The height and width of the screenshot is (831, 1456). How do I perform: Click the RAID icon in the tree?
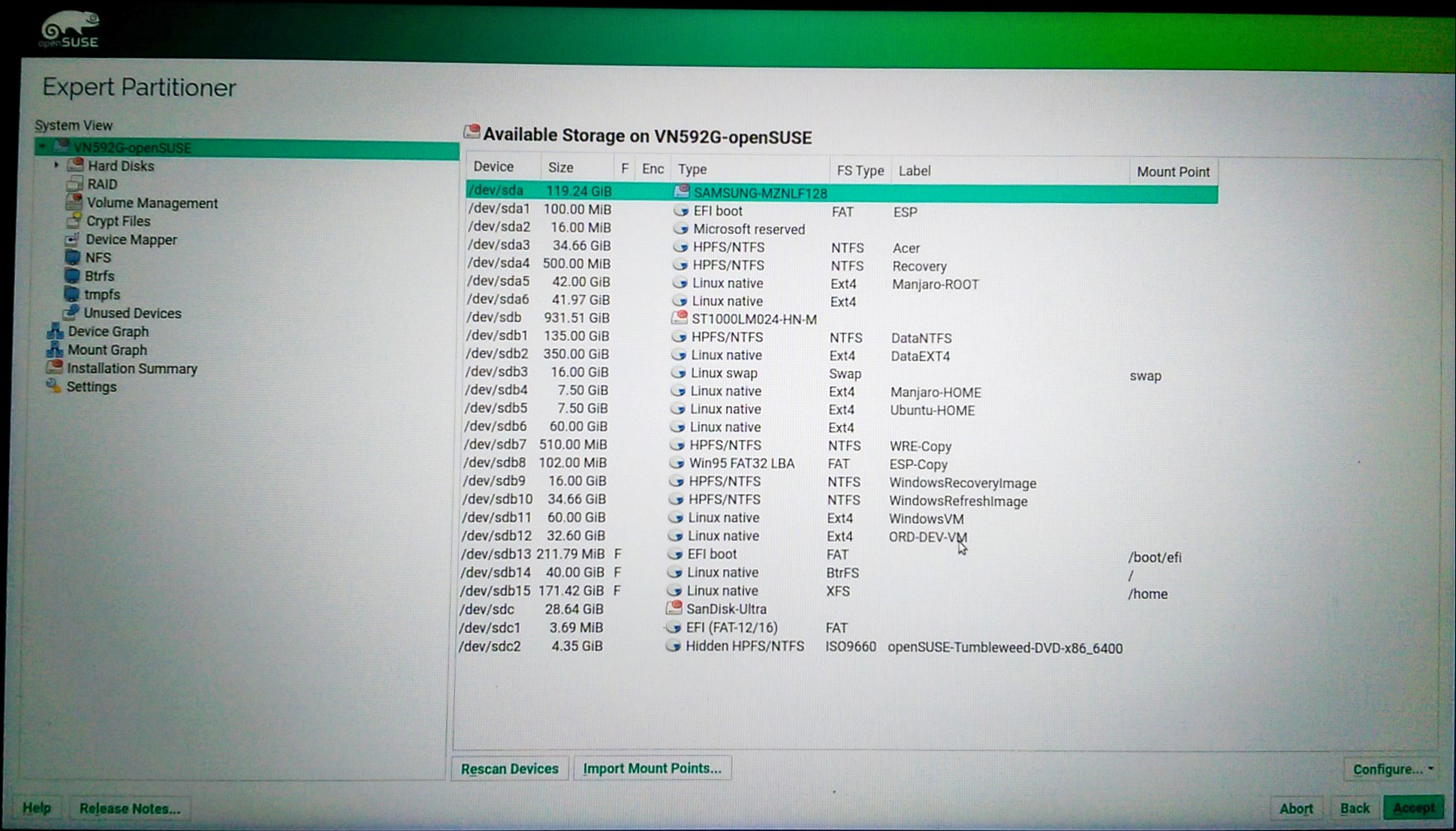74,184
